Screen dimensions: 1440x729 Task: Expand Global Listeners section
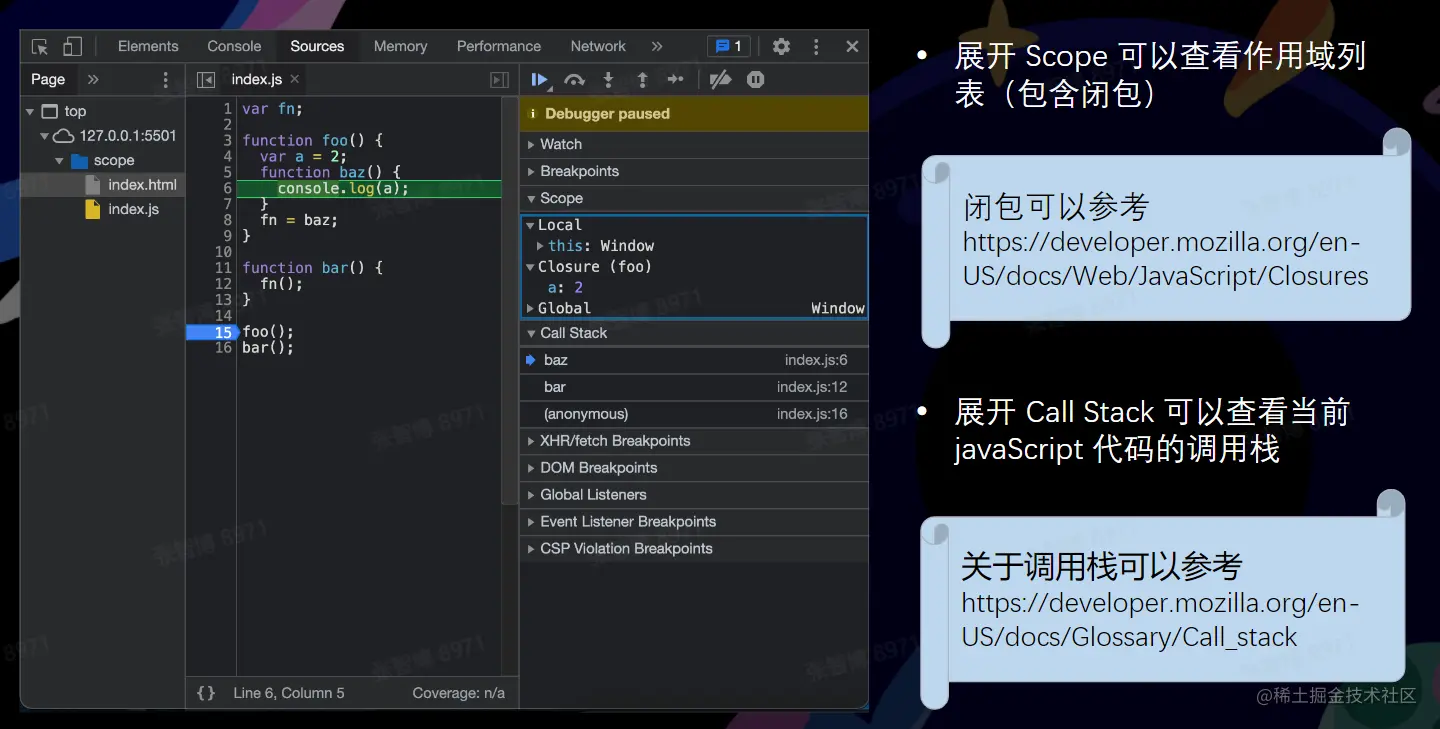click(694, 495)
